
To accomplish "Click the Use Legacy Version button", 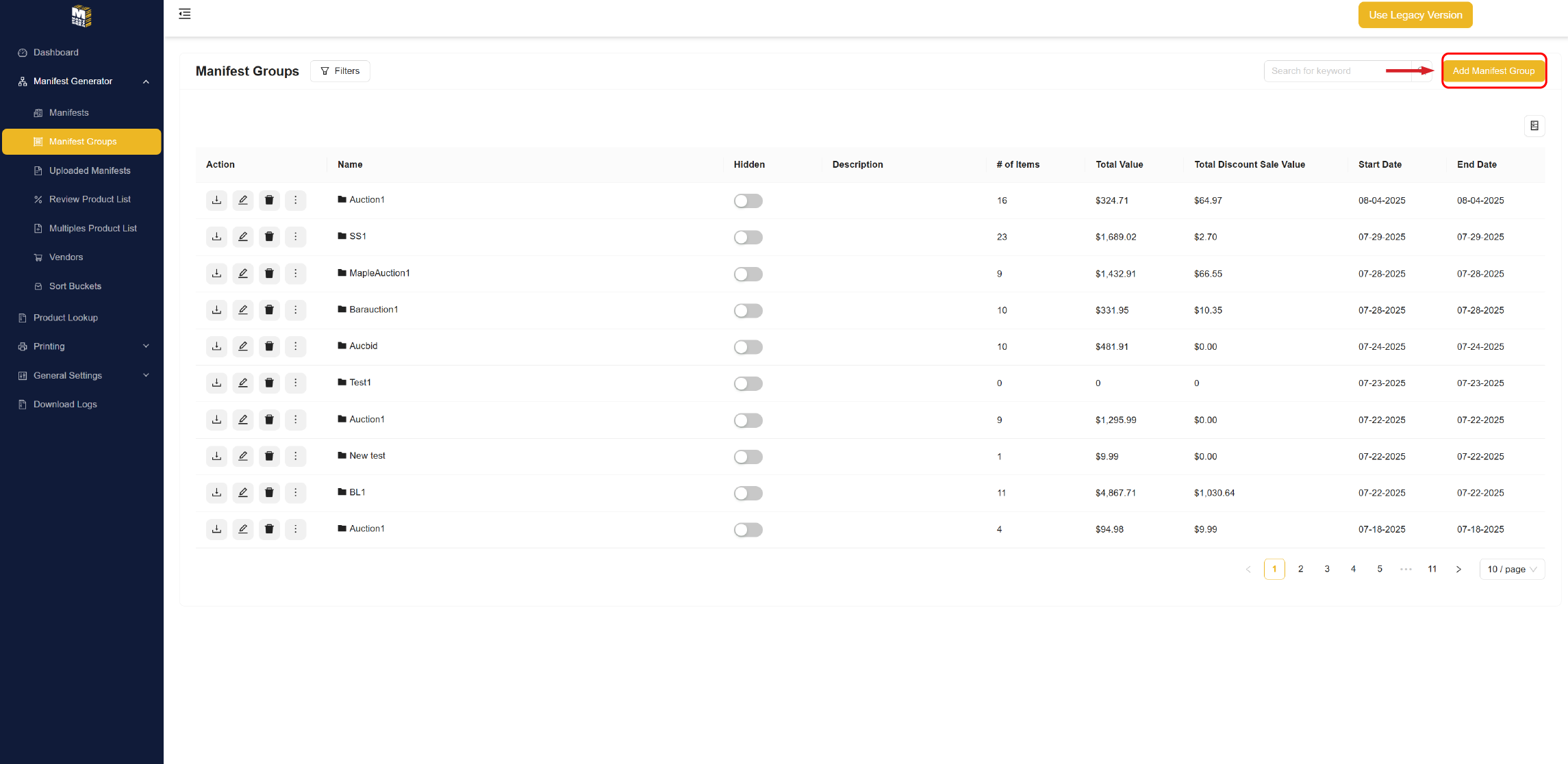I will point(1415,15).
